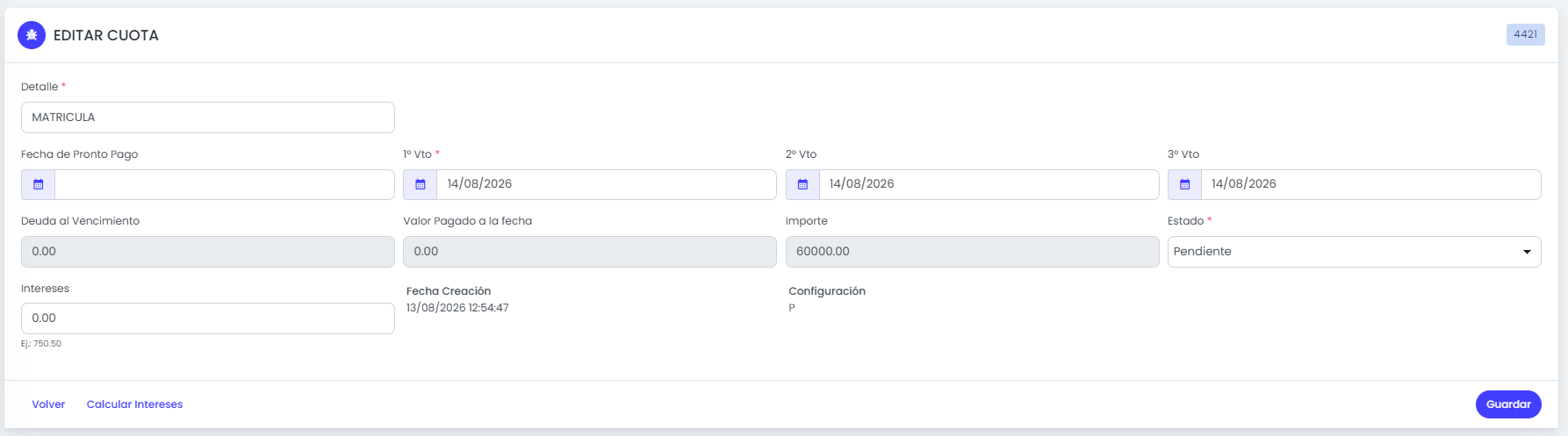Click the Deuda al Vencimiento field
Image resolution: width=1568 pixels, height=436 pixels.
pyautogui.click(x=208, y=252)
